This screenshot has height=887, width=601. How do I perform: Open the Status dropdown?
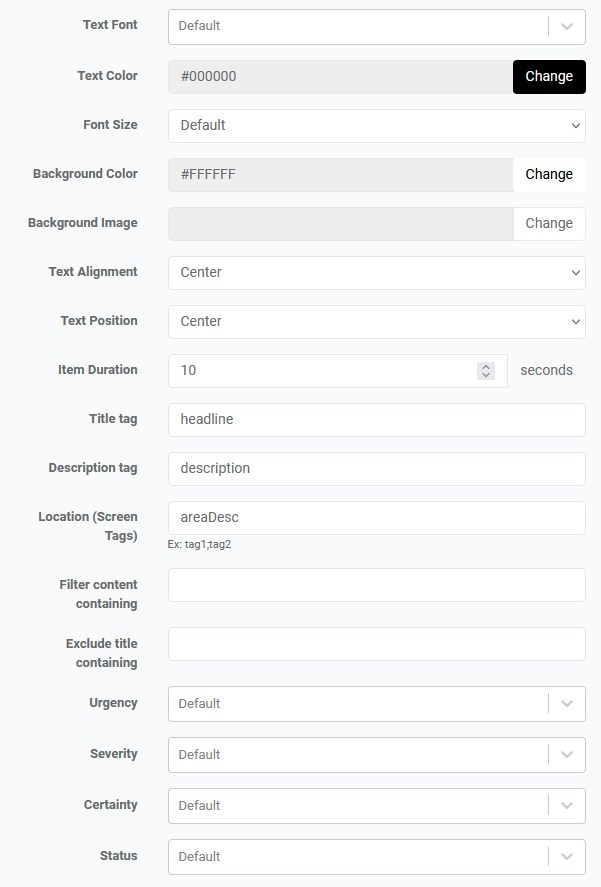point(376,856)
